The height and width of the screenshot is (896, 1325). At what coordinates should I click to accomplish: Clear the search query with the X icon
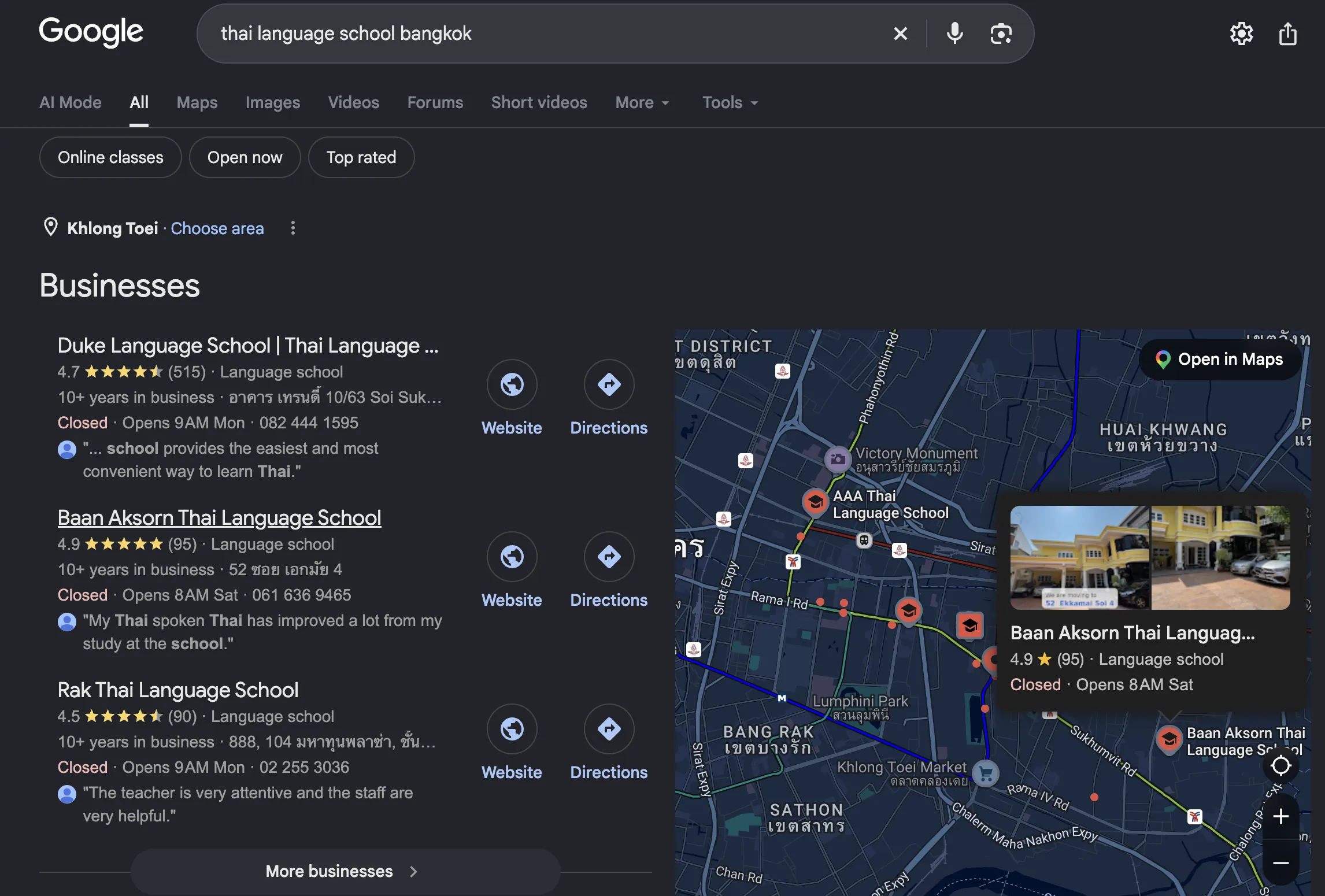[900, 34]
